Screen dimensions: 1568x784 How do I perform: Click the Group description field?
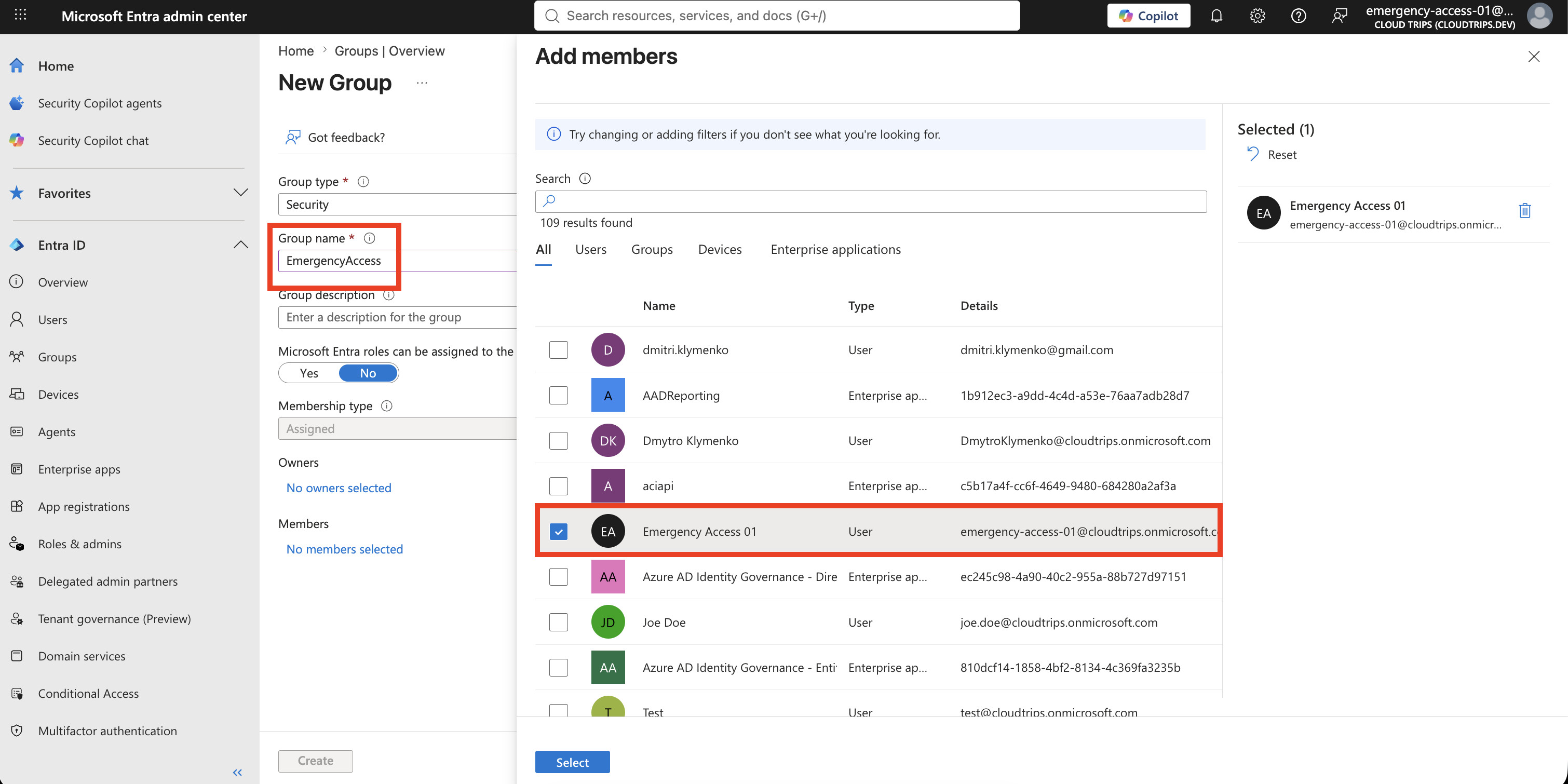398,317
